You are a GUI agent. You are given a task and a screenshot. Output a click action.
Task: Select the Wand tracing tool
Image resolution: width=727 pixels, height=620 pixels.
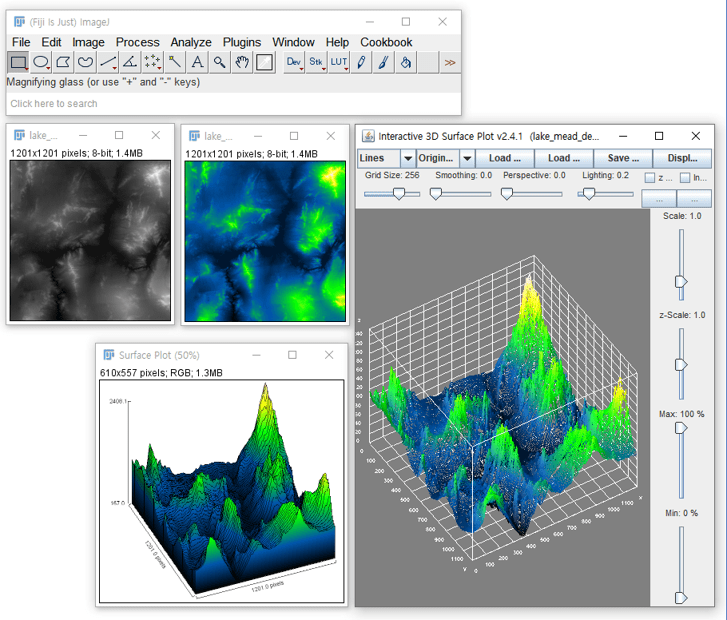tap(175, 62)
